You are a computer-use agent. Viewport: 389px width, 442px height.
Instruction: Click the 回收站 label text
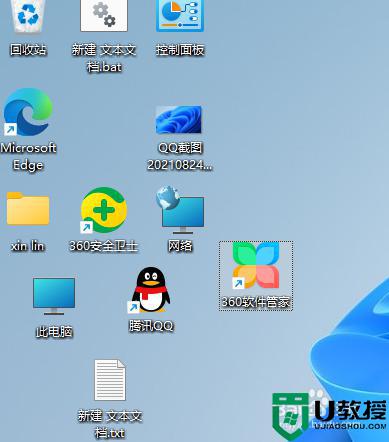pos(28,50)
